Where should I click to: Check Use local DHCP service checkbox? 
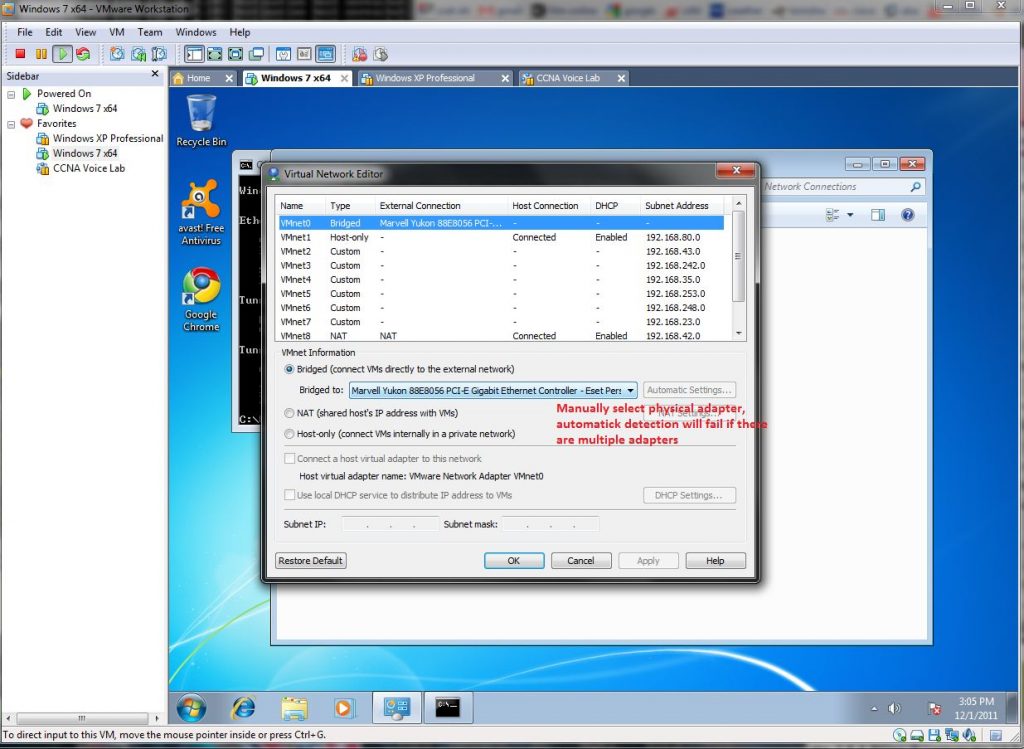(289, 495)
